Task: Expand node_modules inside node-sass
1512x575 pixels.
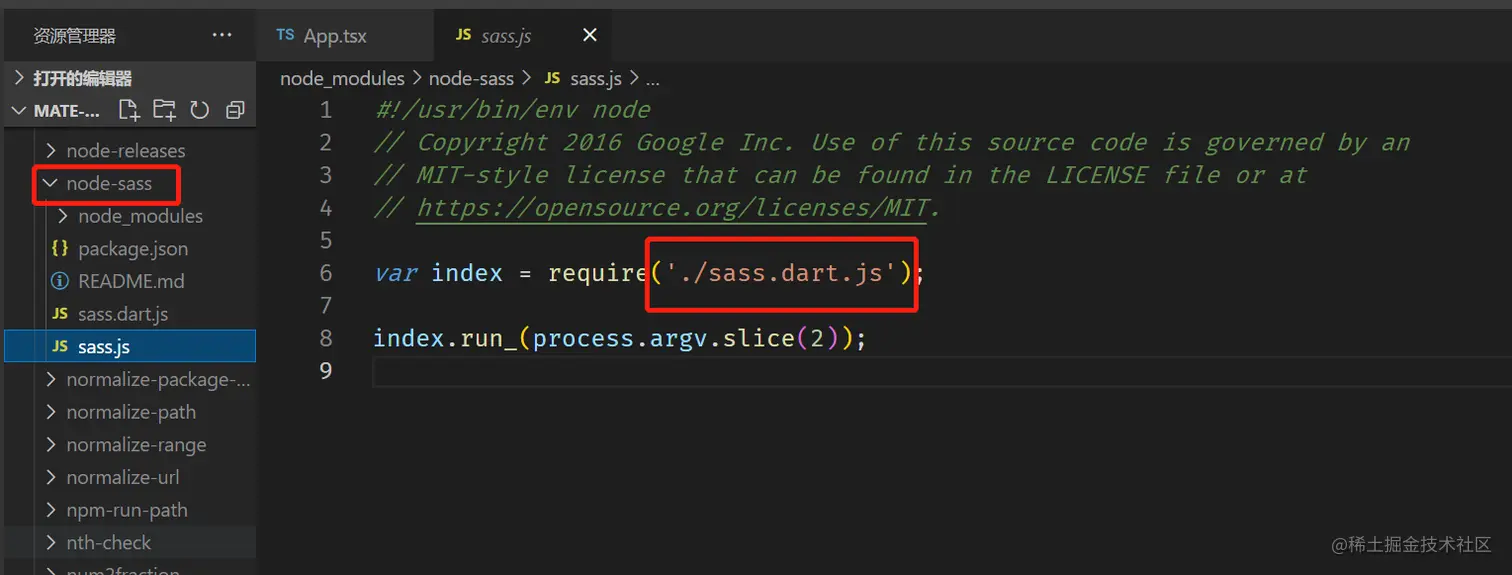Action: tap(140, 216)
